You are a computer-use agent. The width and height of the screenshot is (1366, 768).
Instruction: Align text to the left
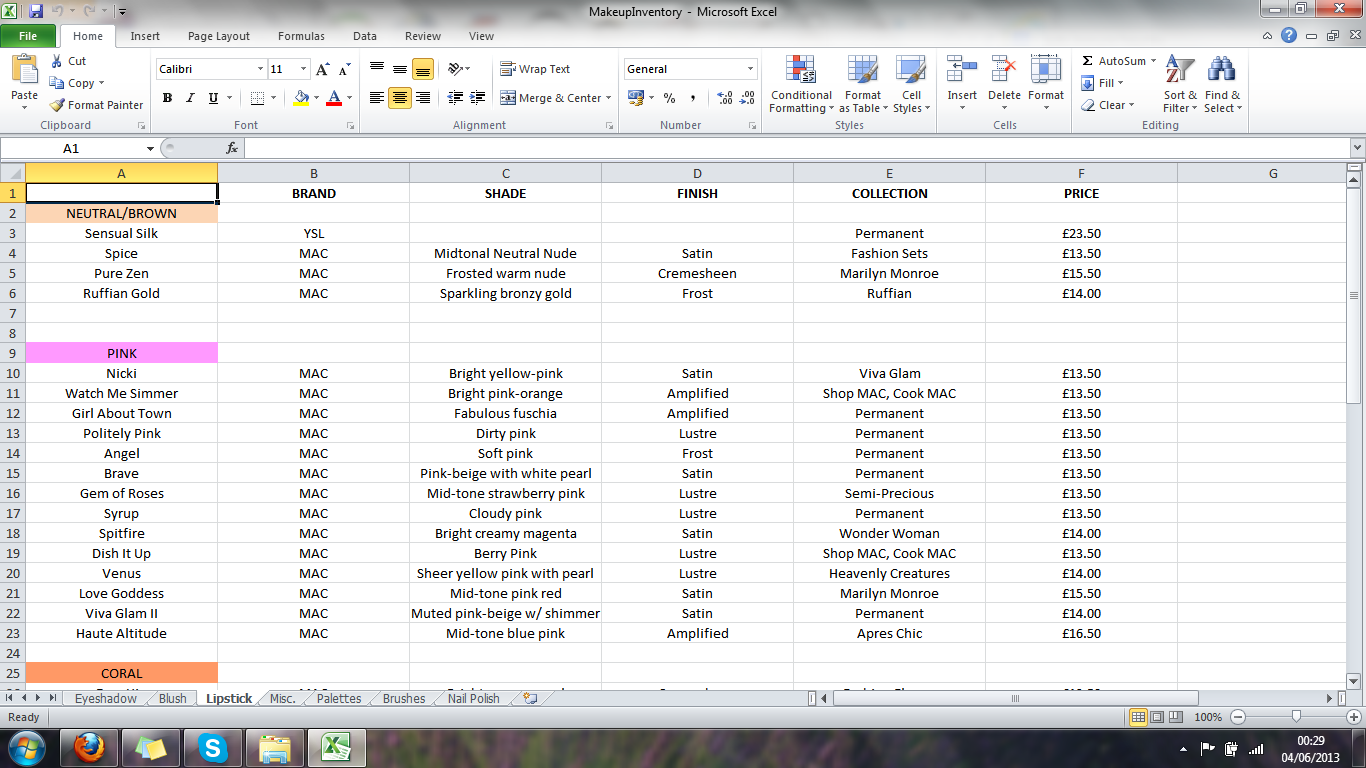376,98
